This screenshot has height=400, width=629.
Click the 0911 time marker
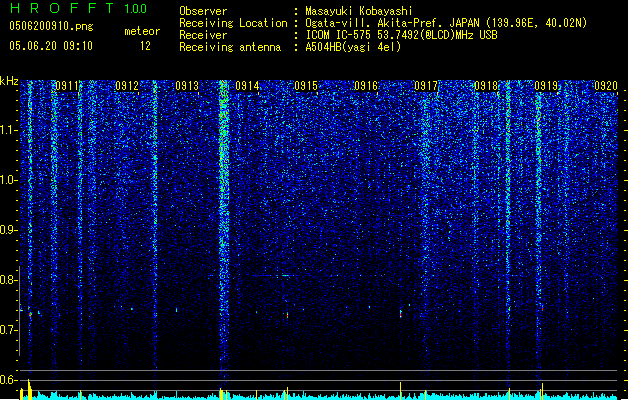coord(67,85)
